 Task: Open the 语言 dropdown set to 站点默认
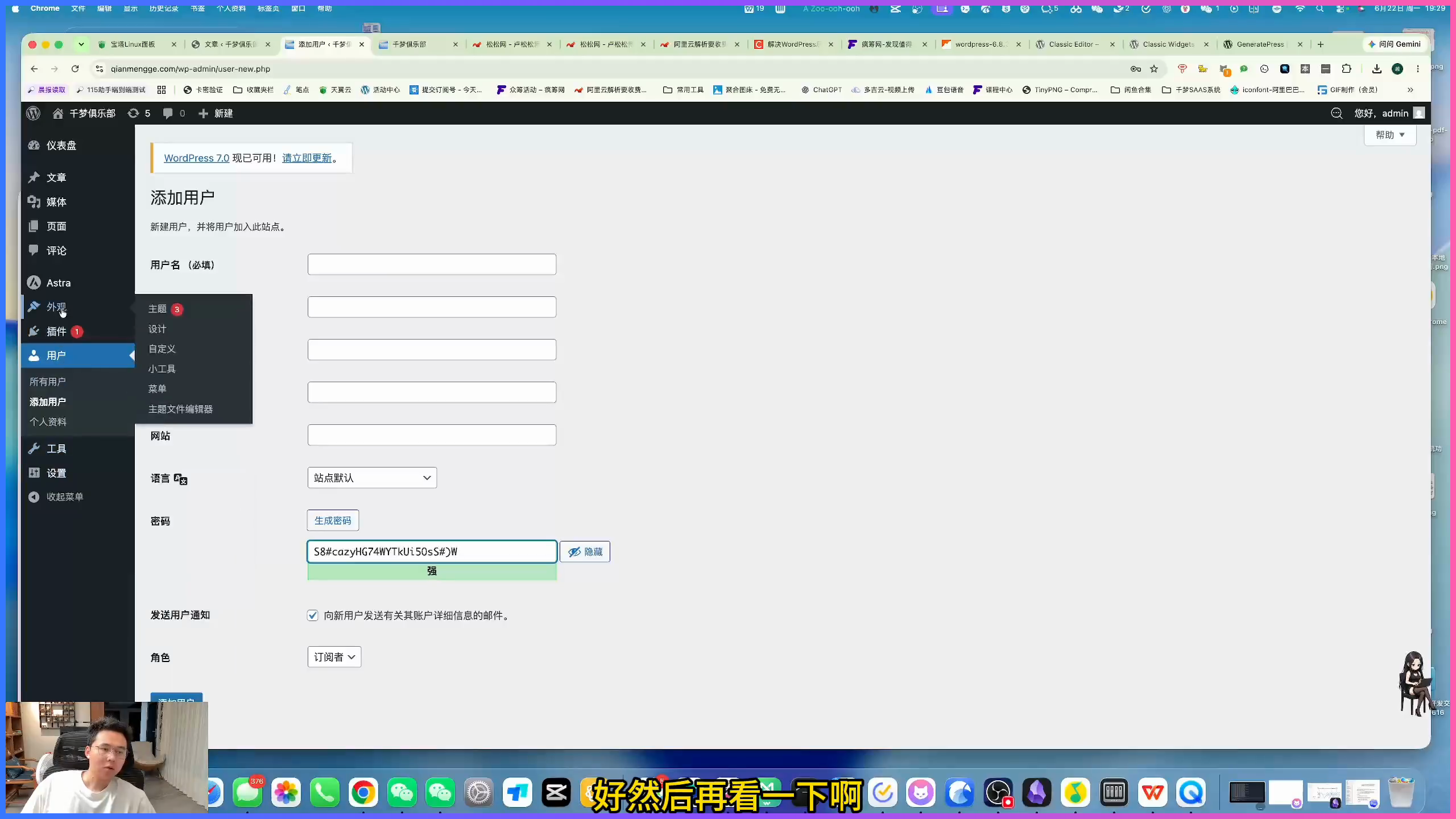372,478
